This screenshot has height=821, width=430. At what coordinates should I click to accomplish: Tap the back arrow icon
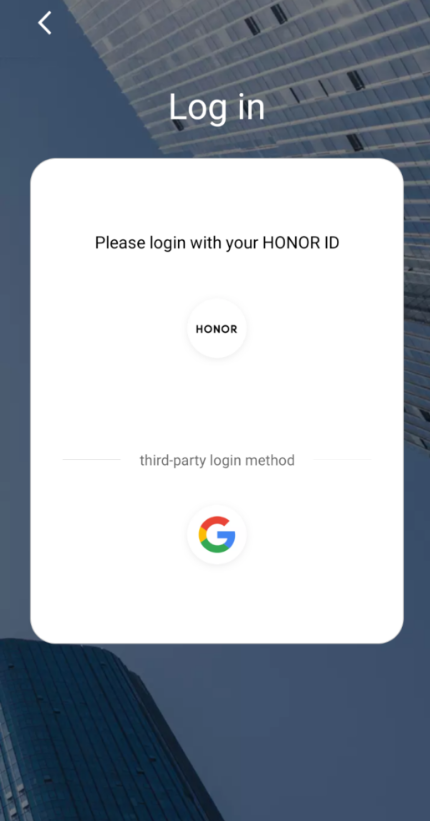(45, 23)
